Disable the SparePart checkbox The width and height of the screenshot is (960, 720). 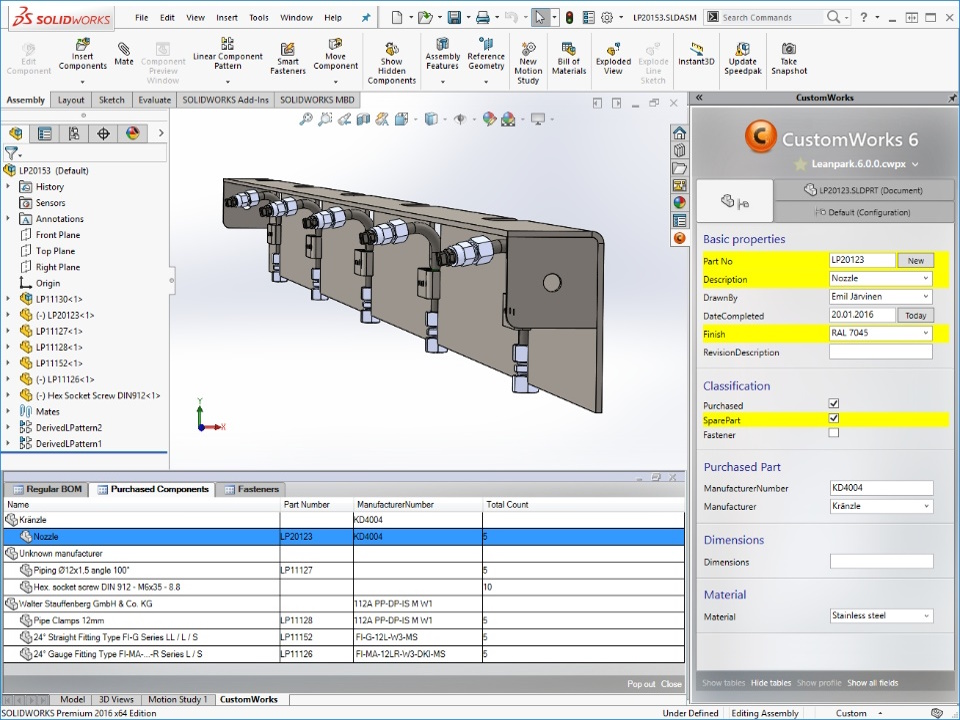(x=833, y=419)
